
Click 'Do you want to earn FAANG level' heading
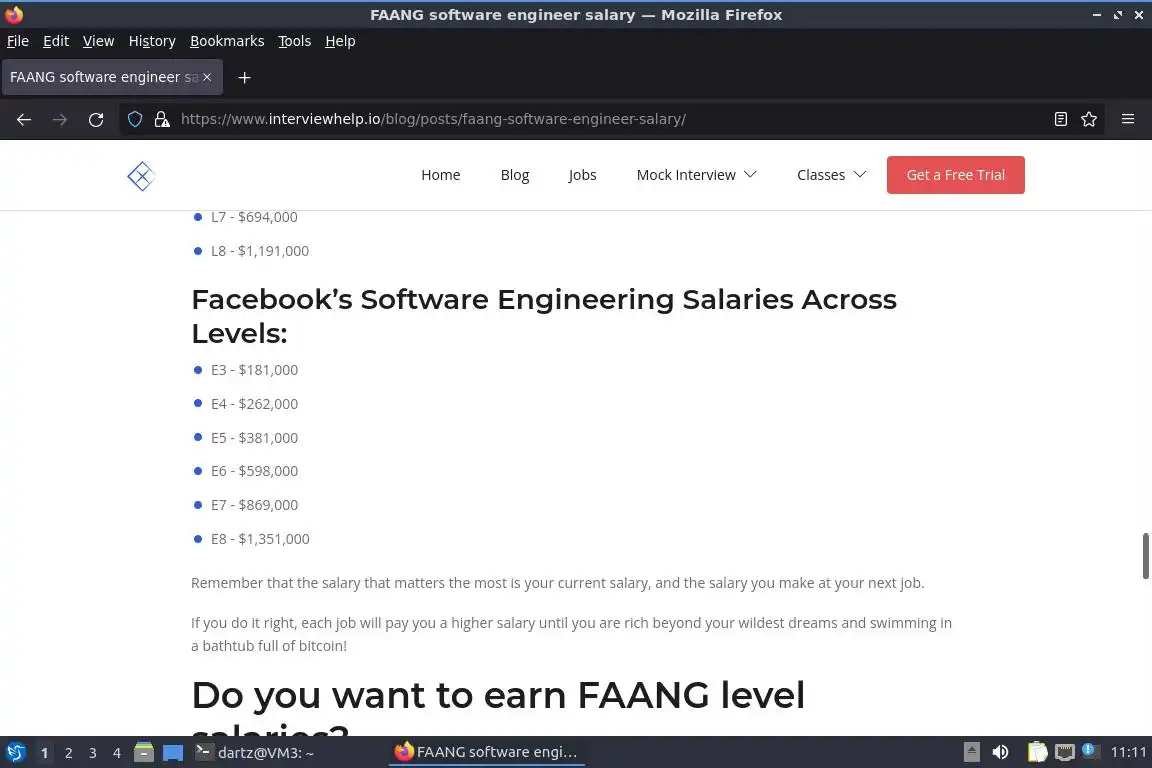click(x=498, y=695)
